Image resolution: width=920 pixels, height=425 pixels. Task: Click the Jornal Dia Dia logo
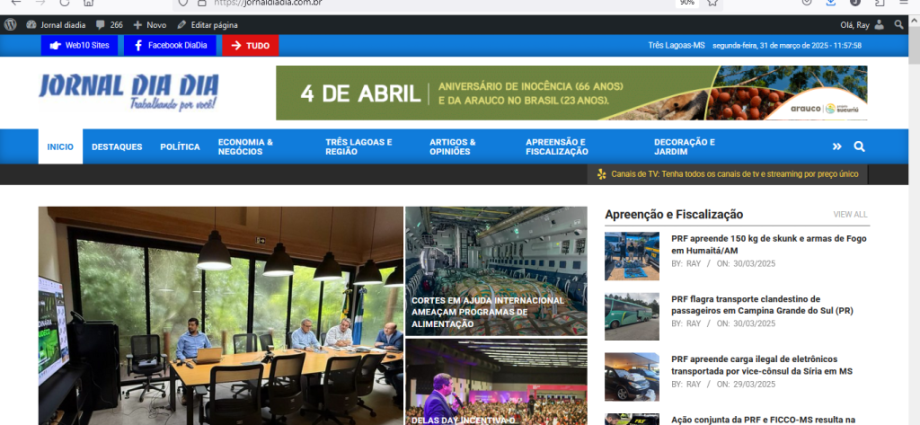pyautogui.click(x=128, y=92)
